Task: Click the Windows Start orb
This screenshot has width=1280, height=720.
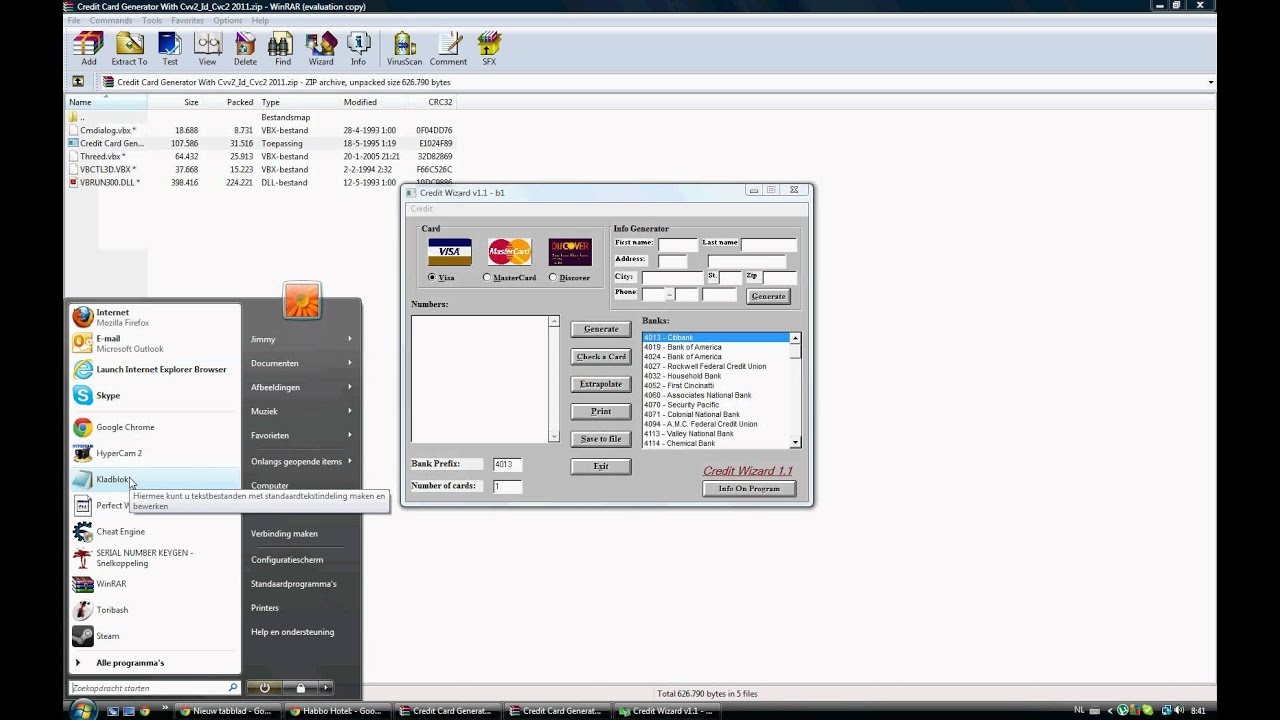Action: (x=84, y=708)
